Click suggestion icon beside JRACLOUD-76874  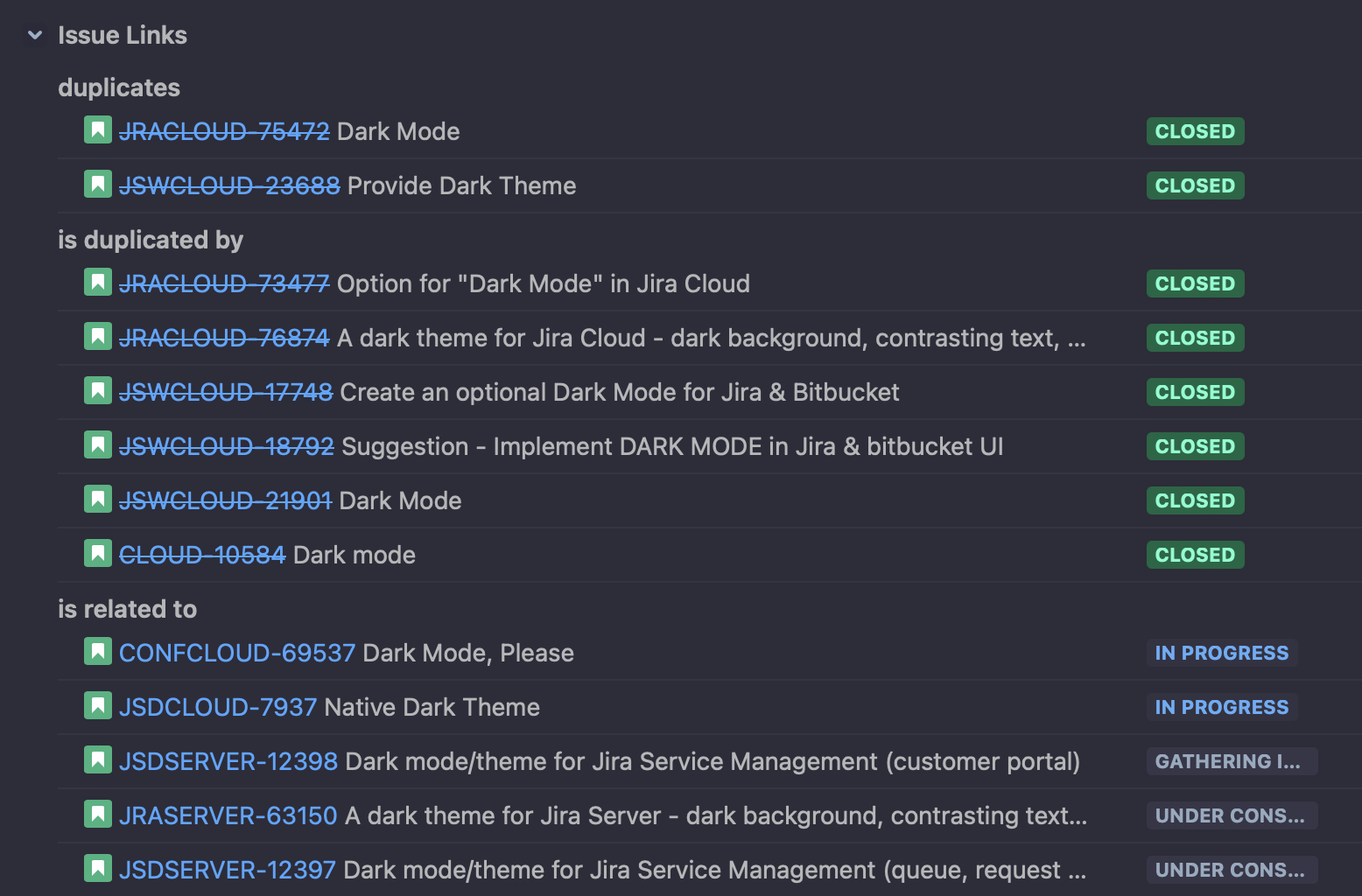click(x=98, y=337)
